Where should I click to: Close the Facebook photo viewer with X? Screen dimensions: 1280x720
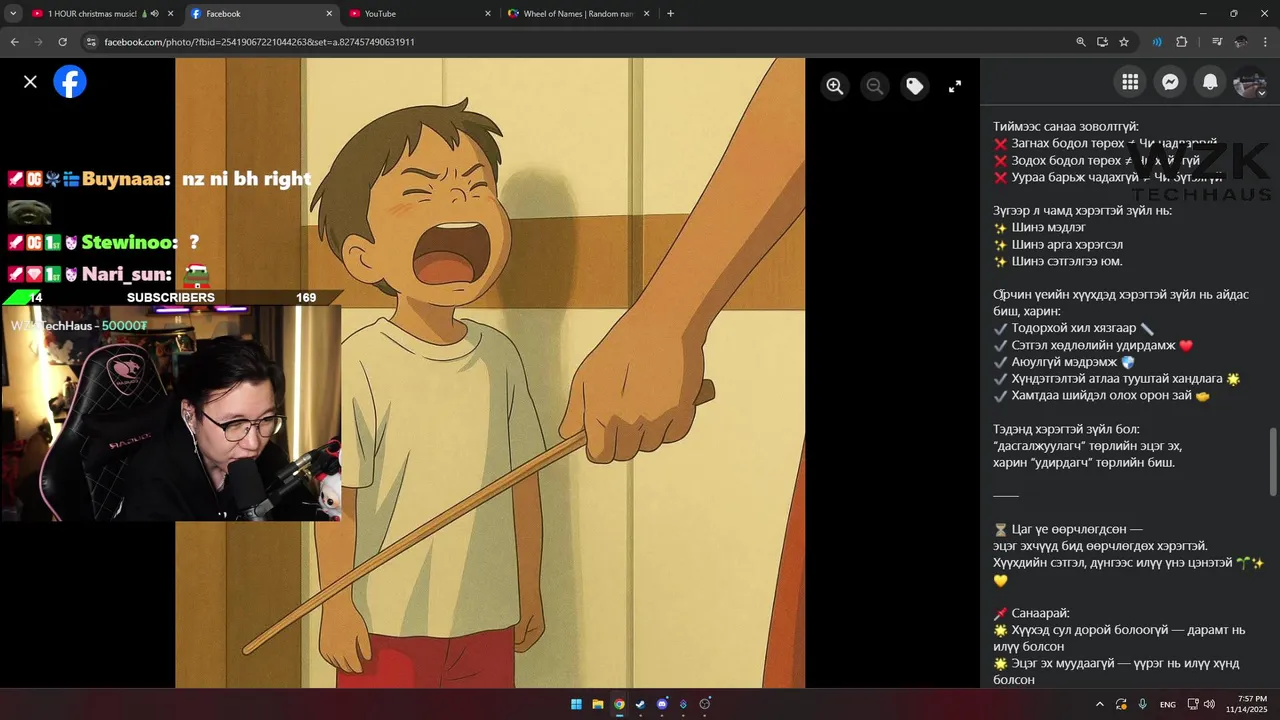point(30,82)
